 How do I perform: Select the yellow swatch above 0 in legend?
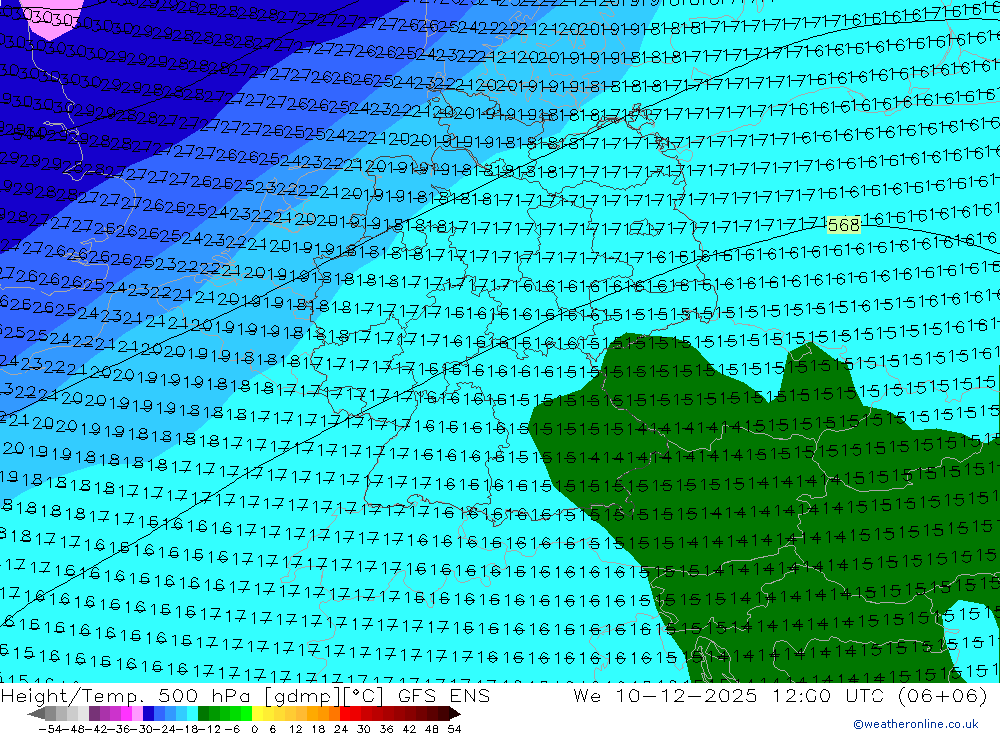pyautogui.click(x=258, y=713)
